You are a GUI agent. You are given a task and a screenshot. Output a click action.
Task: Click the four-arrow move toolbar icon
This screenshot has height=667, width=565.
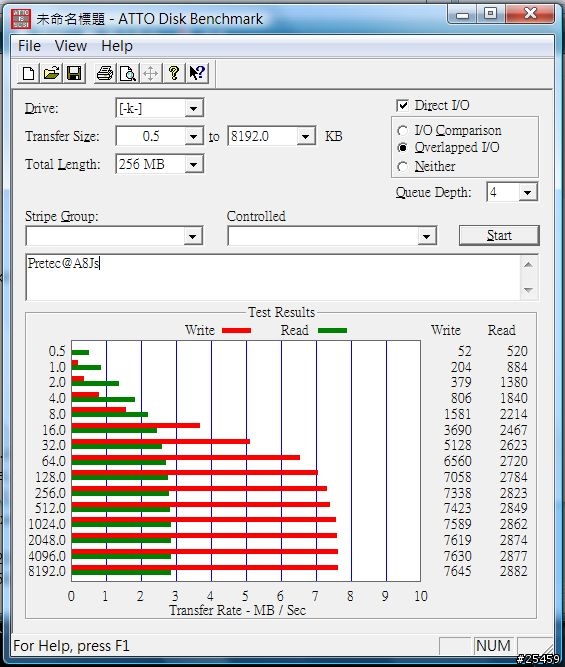[151, 73]
